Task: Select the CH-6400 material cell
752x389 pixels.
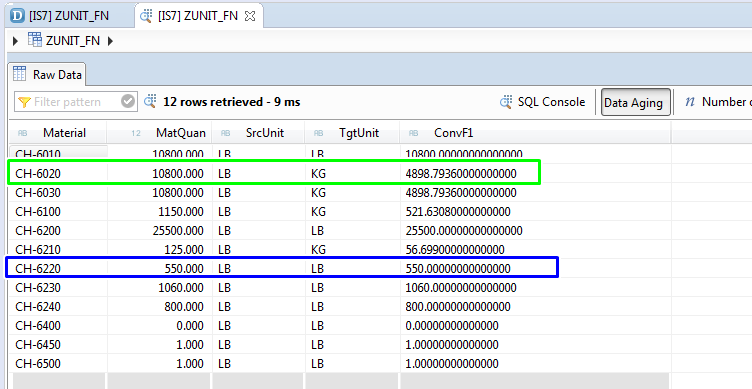Action: [58, 326]
